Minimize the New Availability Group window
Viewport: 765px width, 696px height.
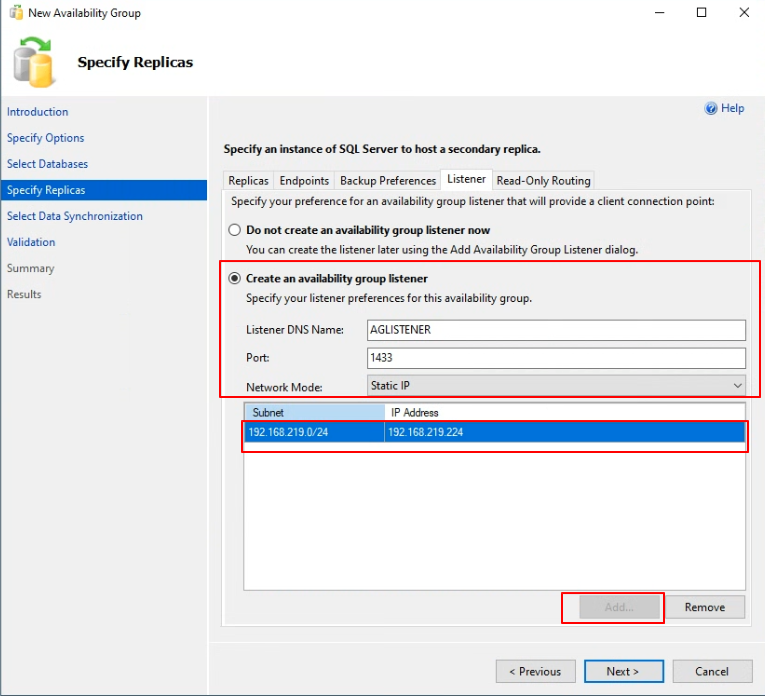[660, 13]
